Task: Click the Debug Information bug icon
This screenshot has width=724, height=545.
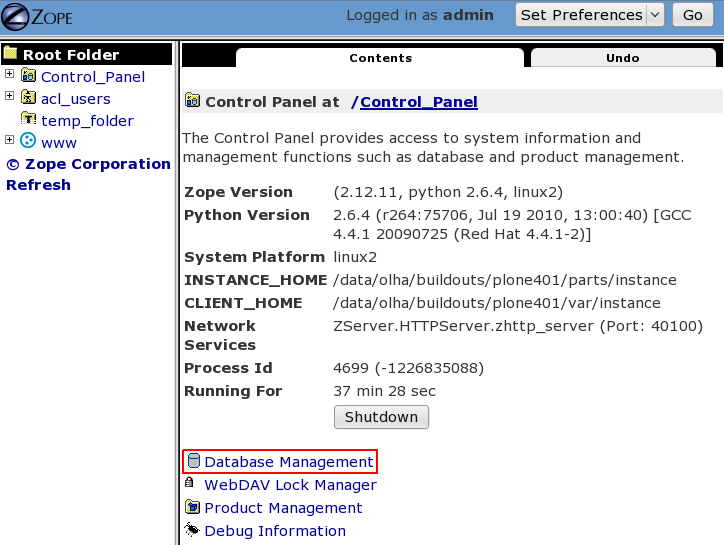Action: pyautogui.click(x=192, y=529)
